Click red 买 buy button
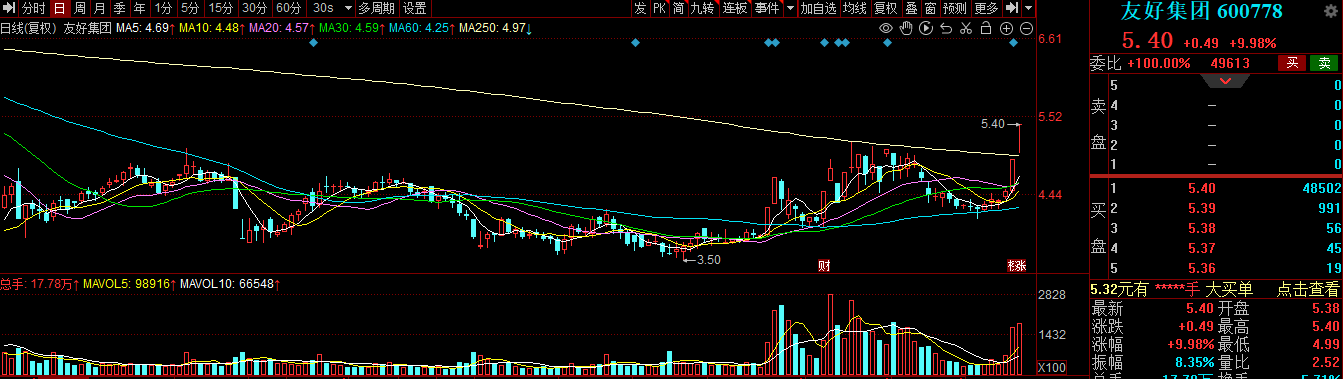 1292,63
